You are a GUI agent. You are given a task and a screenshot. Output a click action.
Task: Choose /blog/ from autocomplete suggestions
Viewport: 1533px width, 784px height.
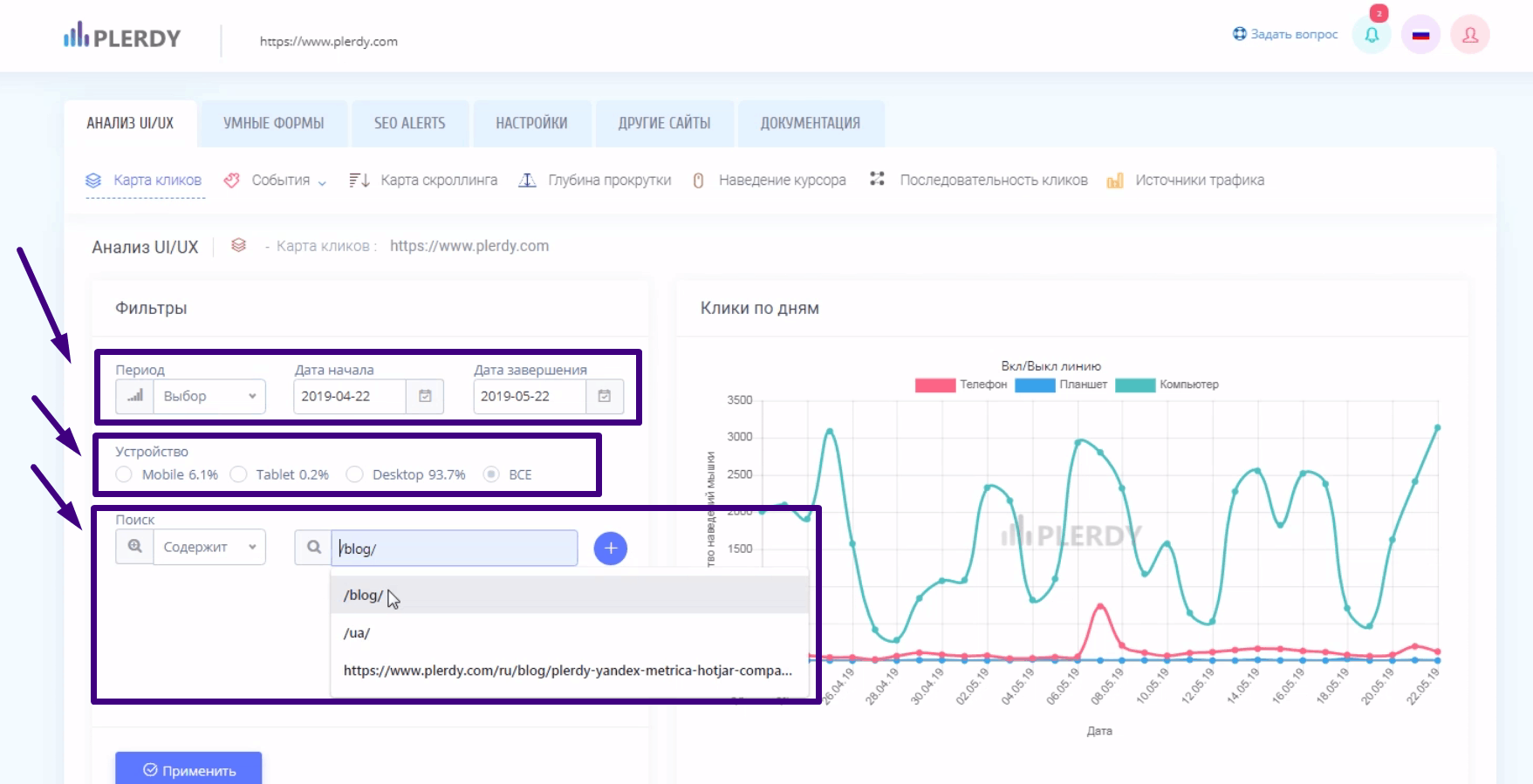[x=569, y=595]
